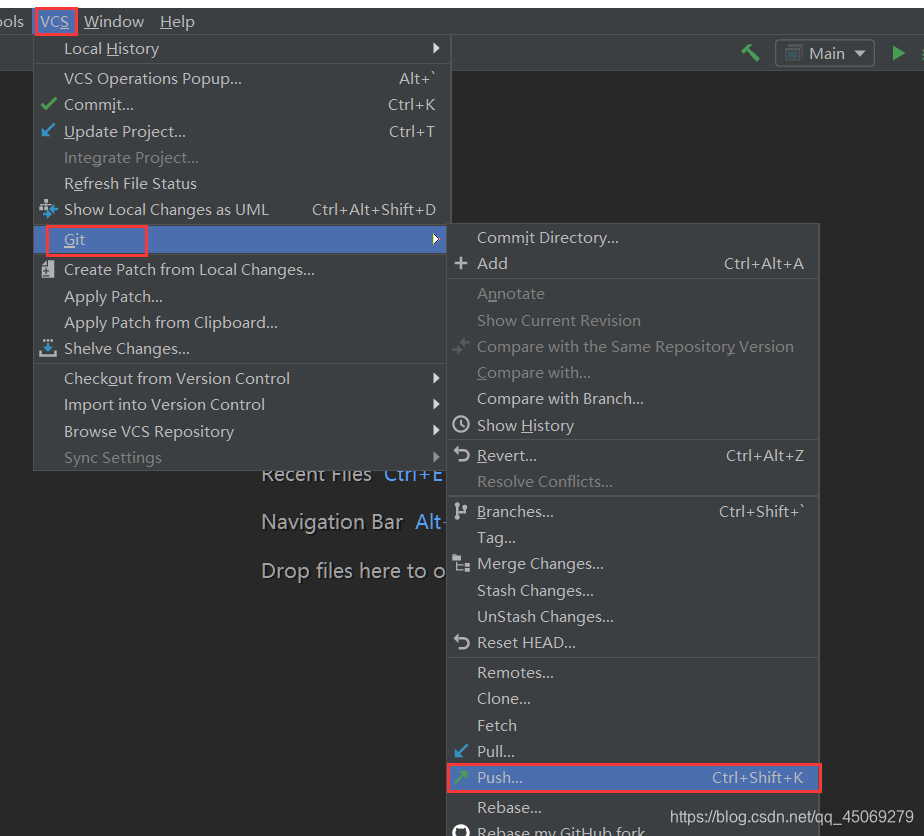Click the Ctrl+Alt+Shift+D shortcut text

pos(374,210)
